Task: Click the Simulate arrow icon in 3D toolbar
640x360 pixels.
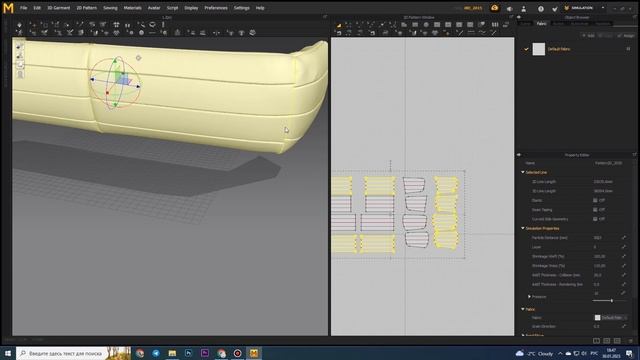Action: click(x=19, y=25)
